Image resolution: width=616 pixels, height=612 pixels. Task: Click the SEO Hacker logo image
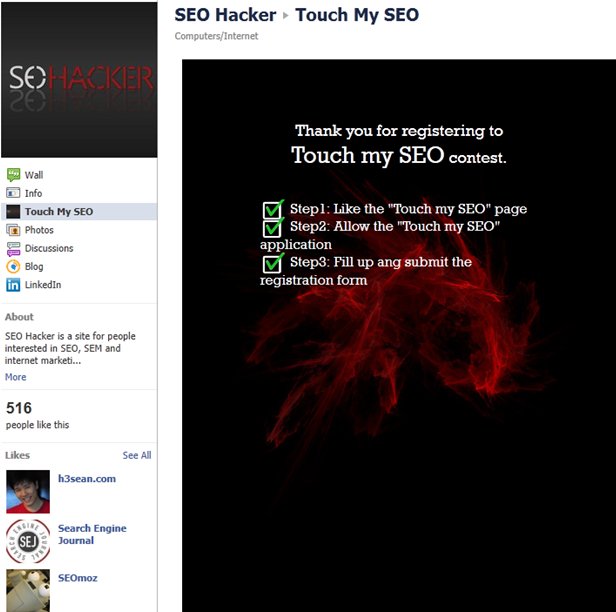[79, 80]
